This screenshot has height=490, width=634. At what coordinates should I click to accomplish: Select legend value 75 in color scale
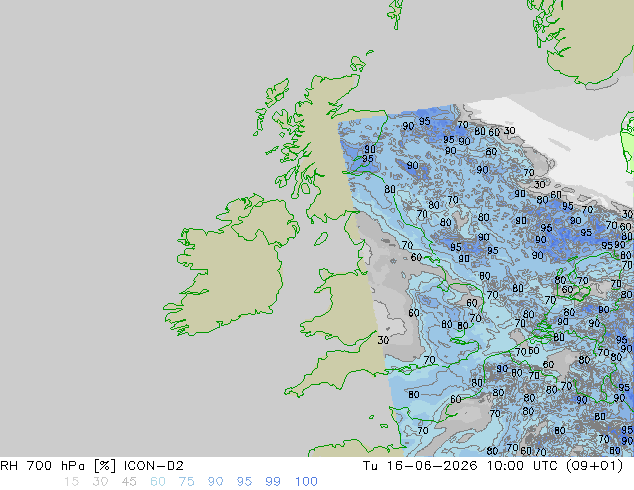tap(186, 482)
